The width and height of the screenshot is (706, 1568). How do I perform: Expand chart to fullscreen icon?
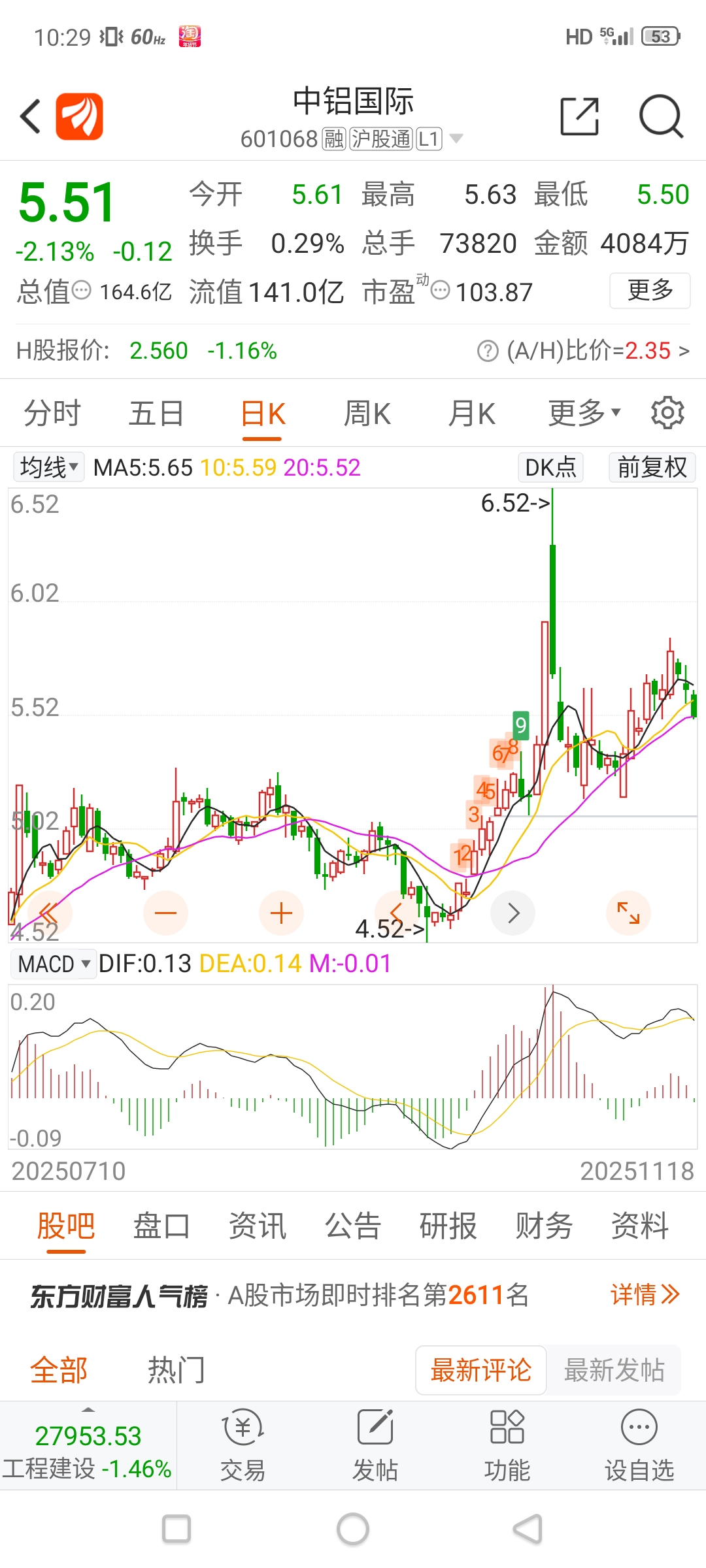[628, 913]
